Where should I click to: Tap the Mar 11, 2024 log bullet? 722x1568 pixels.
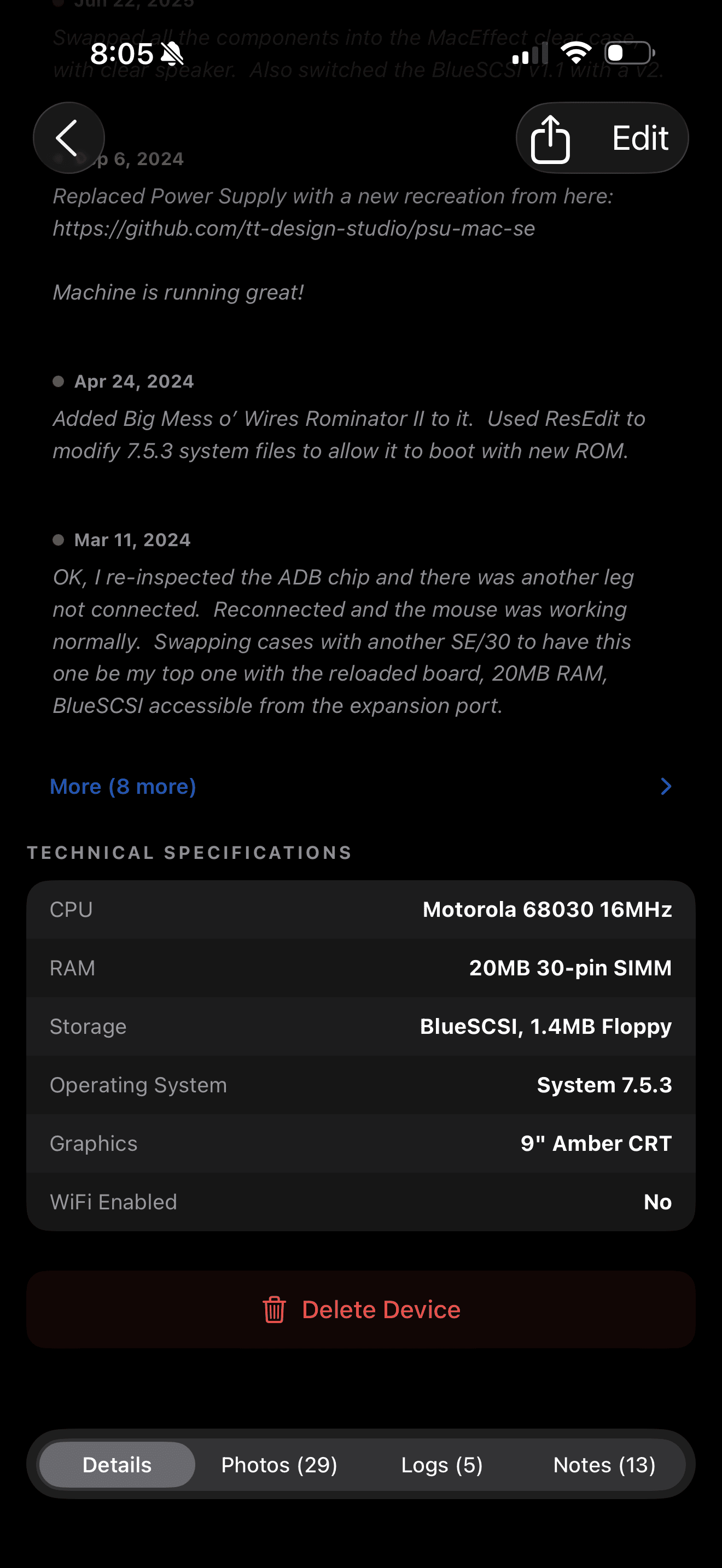59,540
